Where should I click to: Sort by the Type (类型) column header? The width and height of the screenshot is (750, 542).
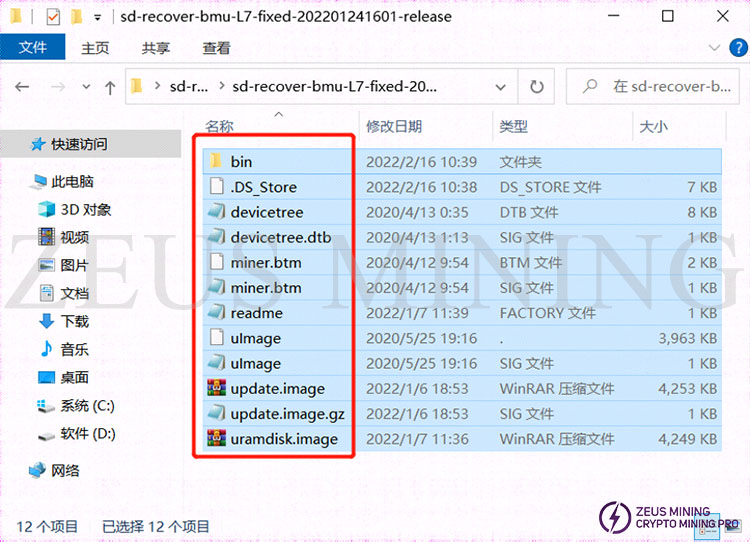click(x=513, y=126)
